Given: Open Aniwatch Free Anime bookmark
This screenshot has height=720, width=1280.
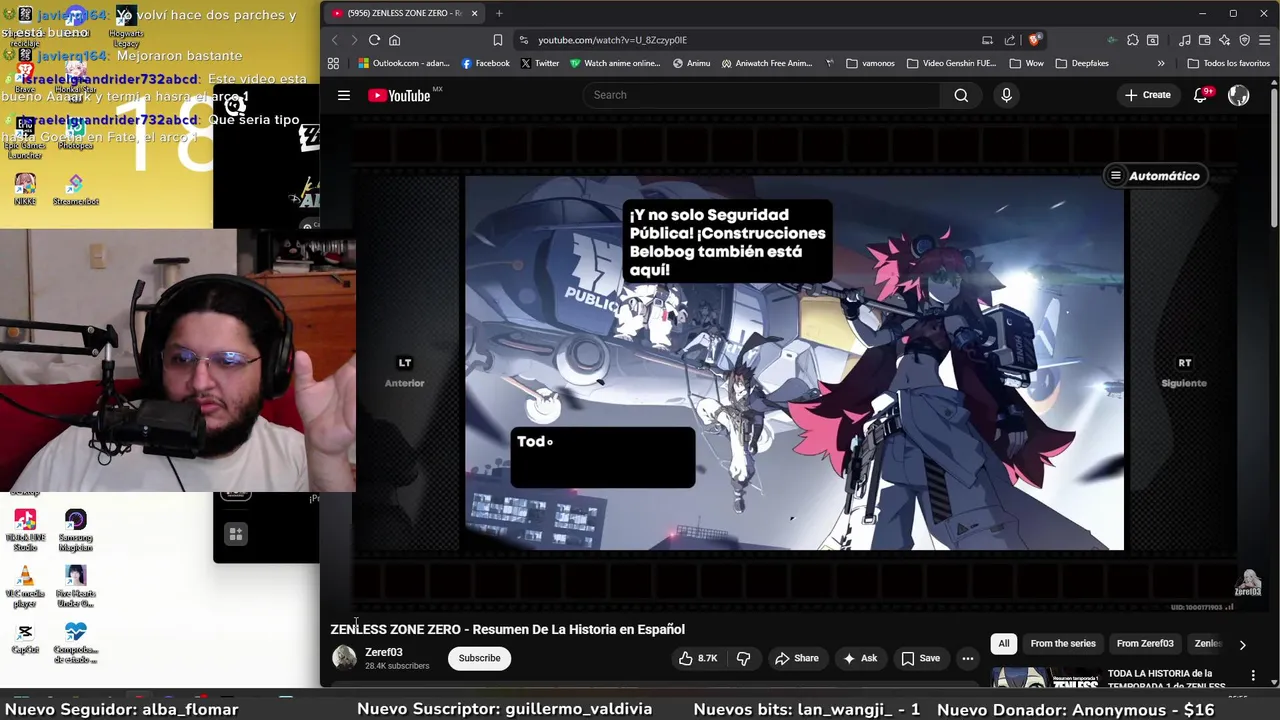Looking at the screenshot, I should 767,63.
